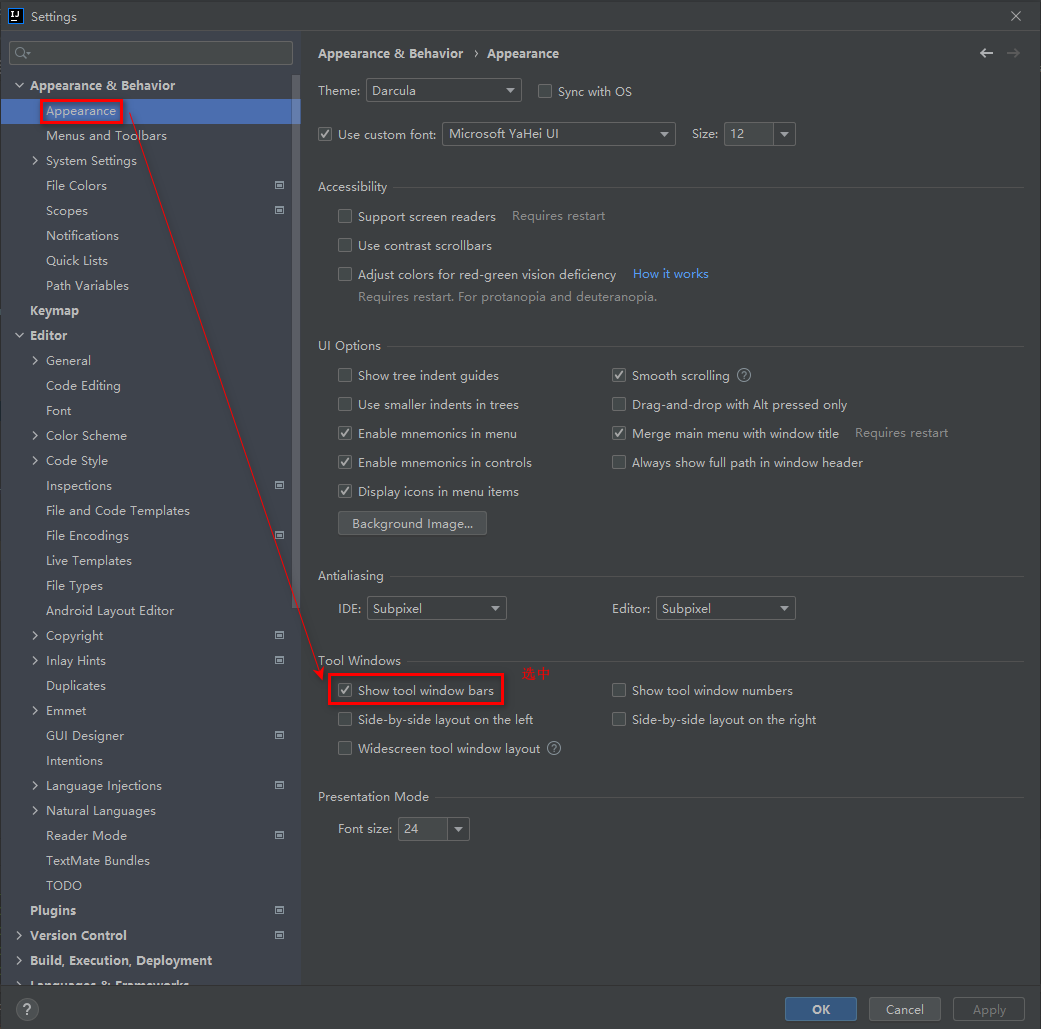Viewport: 1041px width, 1029px height.
Task: Select Path Variables settings page
Action: [87, 285]
